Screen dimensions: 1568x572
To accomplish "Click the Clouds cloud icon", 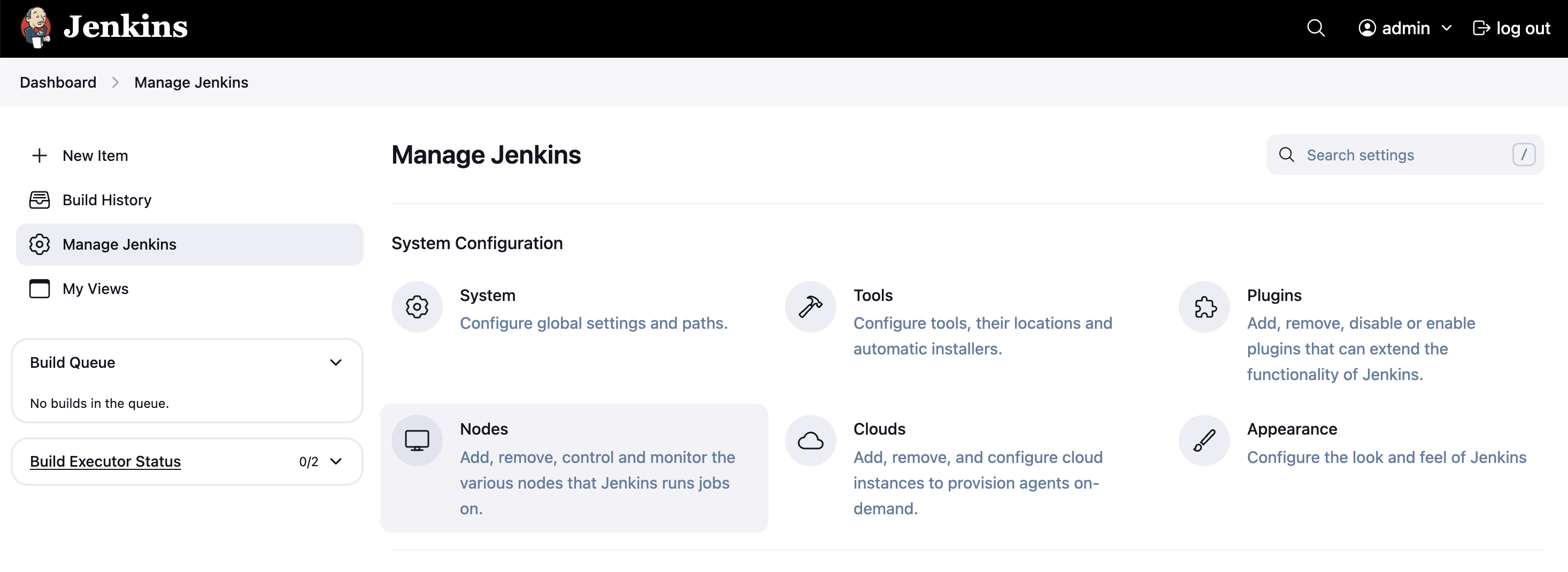I will [x=810, y=440].
